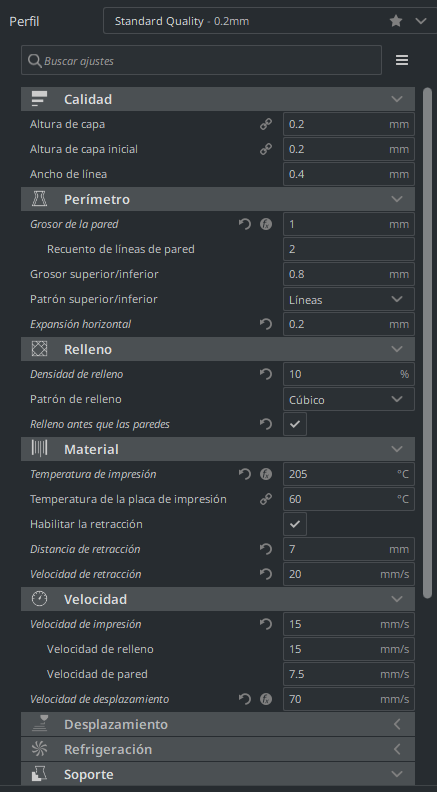
Task: Expand the Refrigeración section
Action: [x=218, y=749]
